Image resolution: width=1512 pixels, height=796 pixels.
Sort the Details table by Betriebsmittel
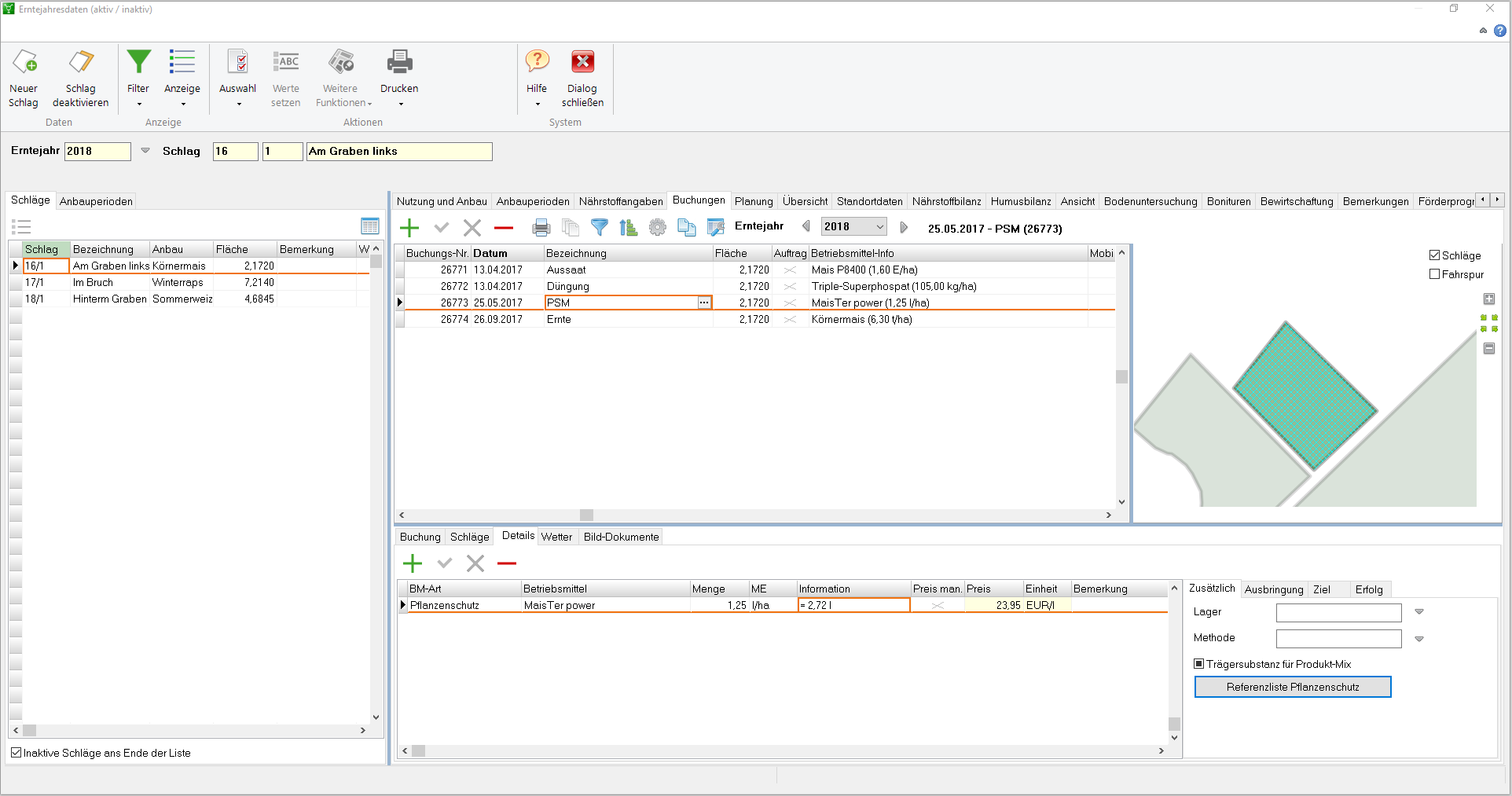point(605,589)
